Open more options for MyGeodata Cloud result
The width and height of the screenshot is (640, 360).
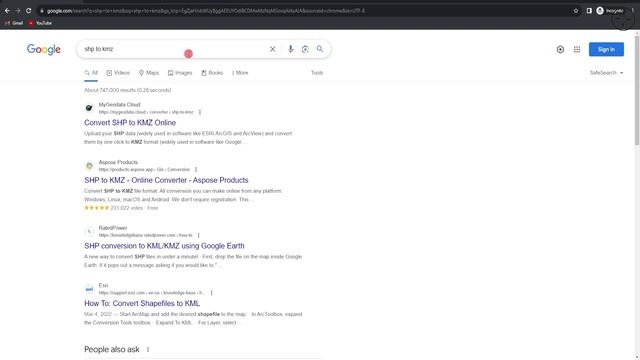200,112
